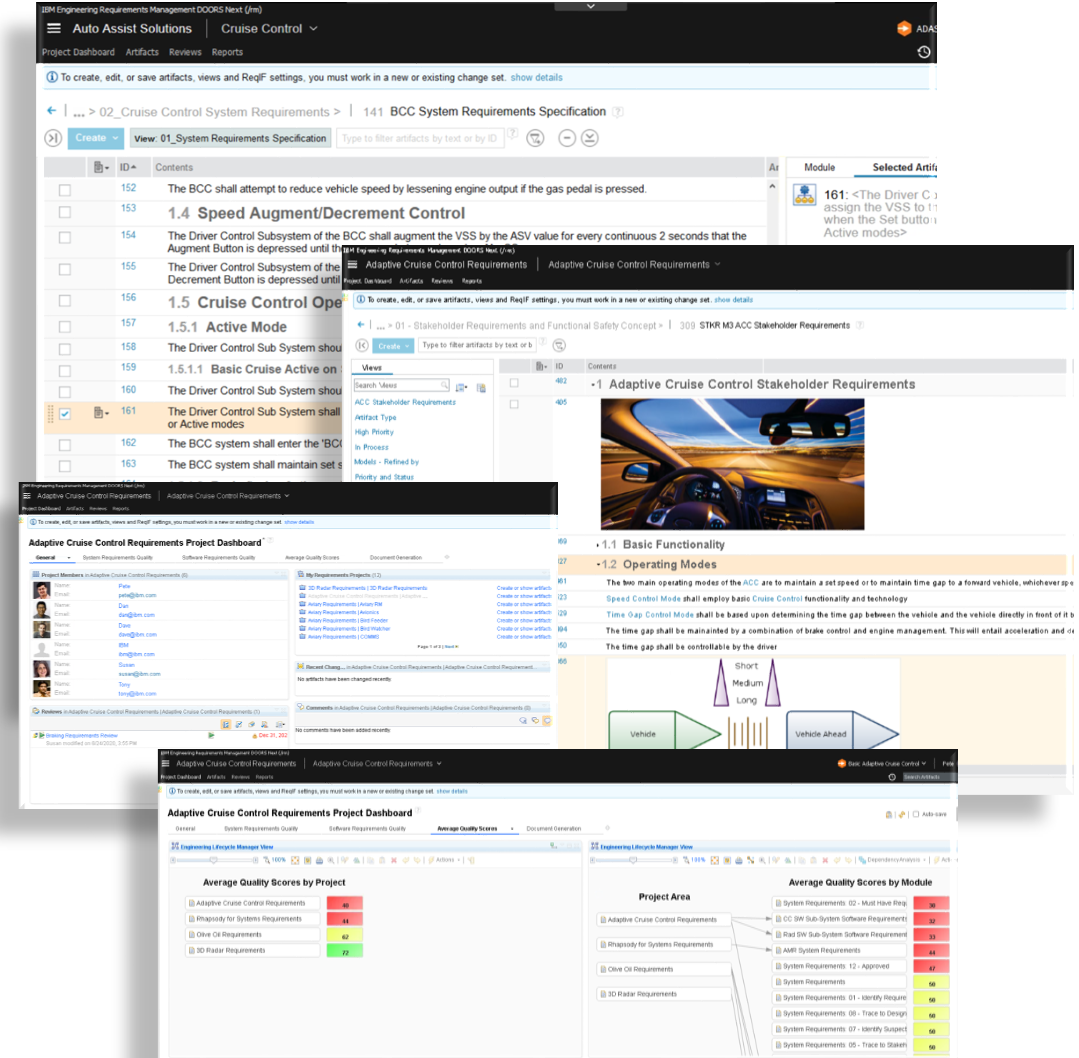Click the search magnifier in Search Views box
Image resolution: width=1079 pixels, height=1058 pixels.
coord(445,385)
